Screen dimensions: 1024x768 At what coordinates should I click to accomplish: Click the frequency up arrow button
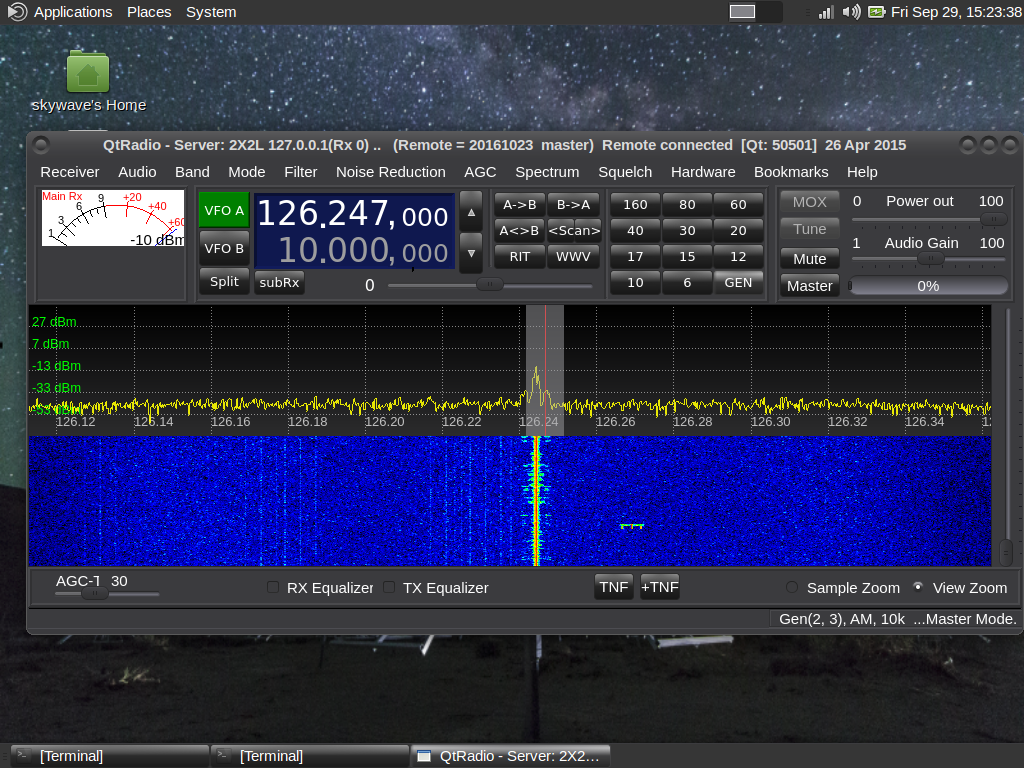471,212
